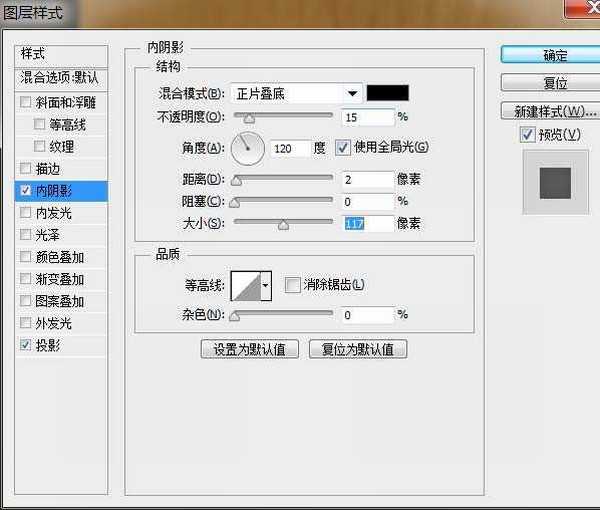This screenshot has width=600, height=510.
Task: Open the 混合模式 dropdown
Action: tap(296, 94)
